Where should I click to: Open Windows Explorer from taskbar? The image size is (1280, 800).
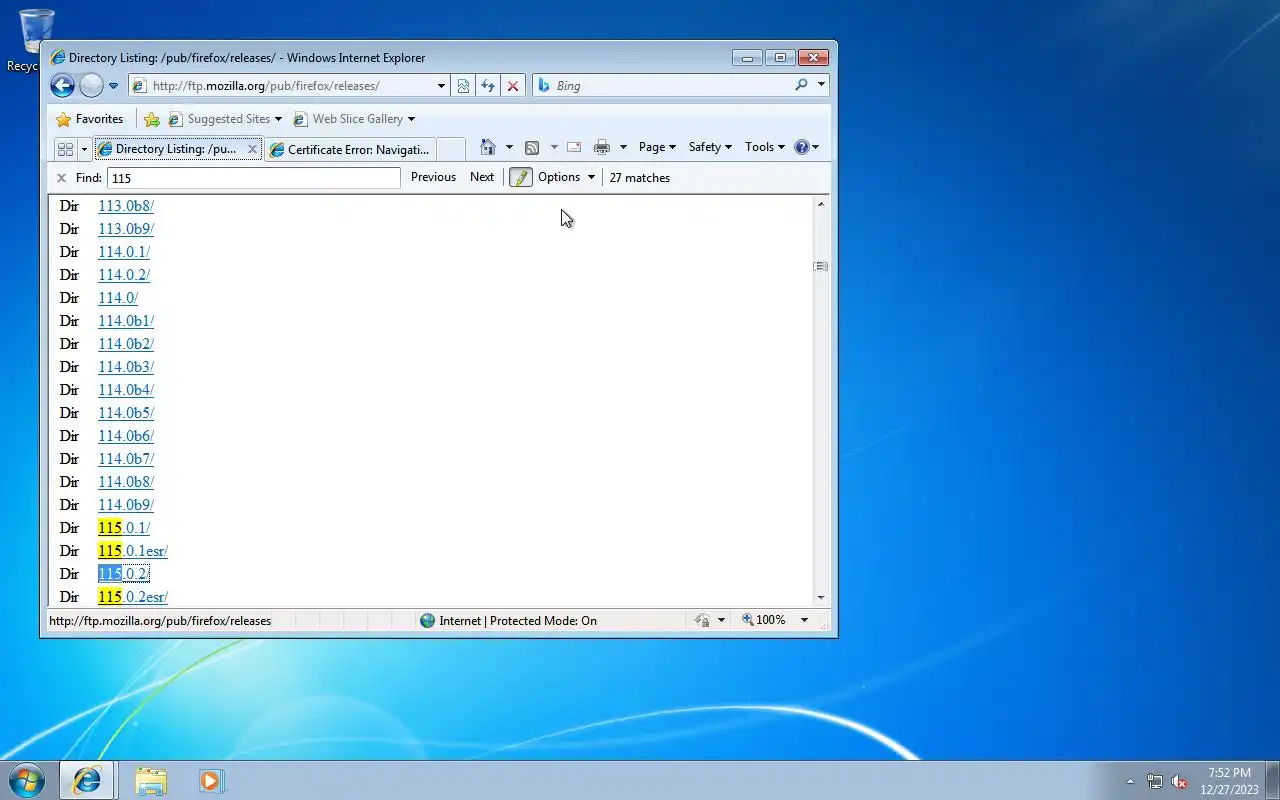click(x=151, y=781)
